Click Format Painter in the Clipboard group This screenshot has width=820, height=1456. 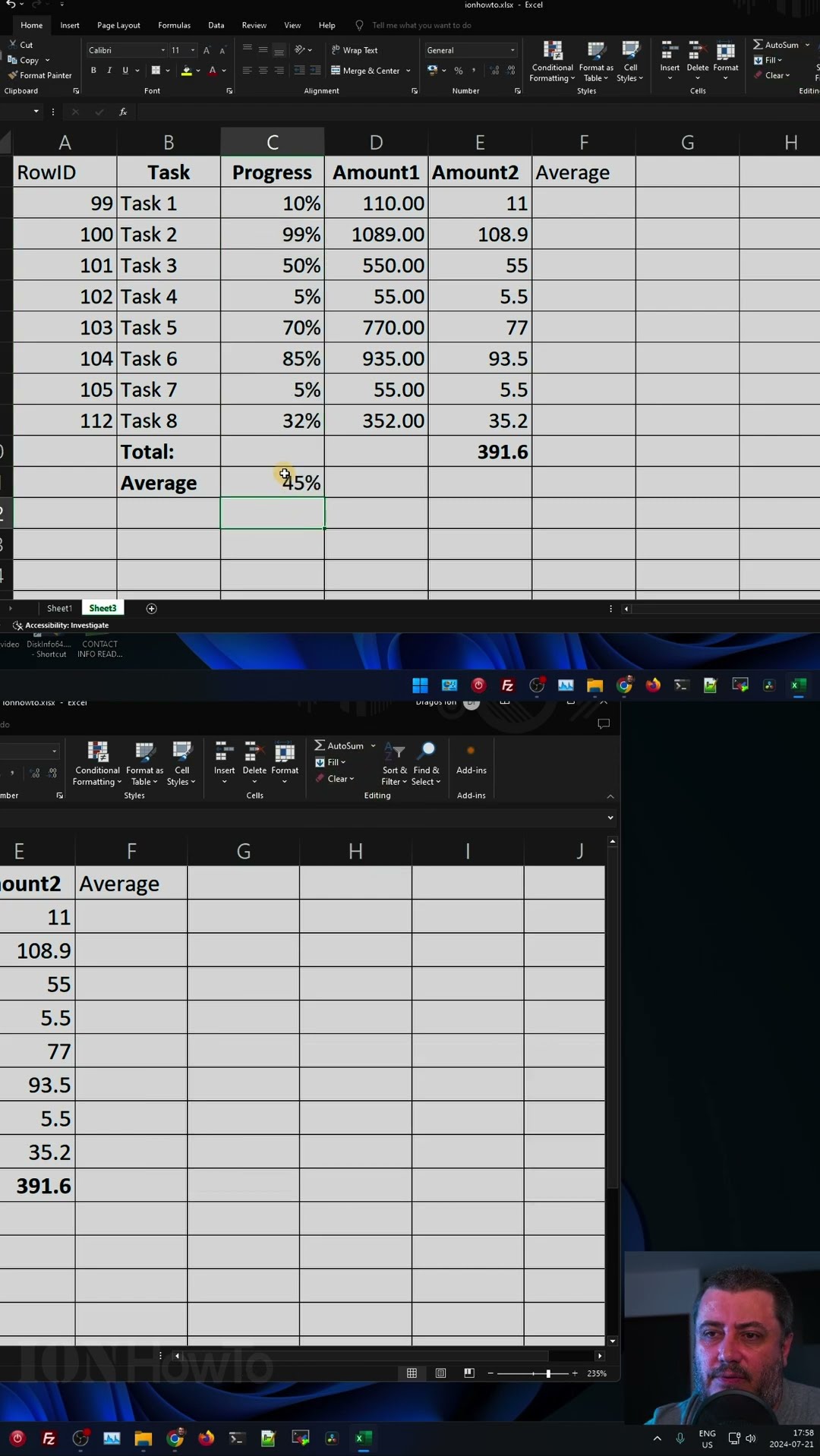[x=39, y=75]
